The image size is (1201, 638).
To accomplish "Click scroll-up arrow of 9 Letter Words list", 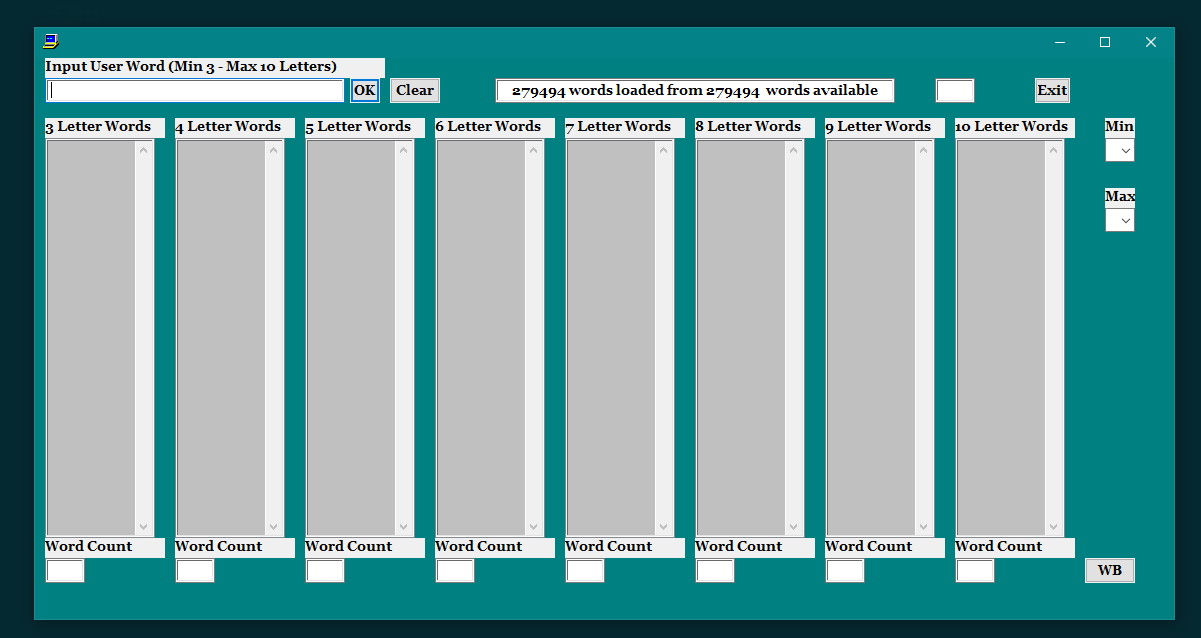I will tap(924, 150).
